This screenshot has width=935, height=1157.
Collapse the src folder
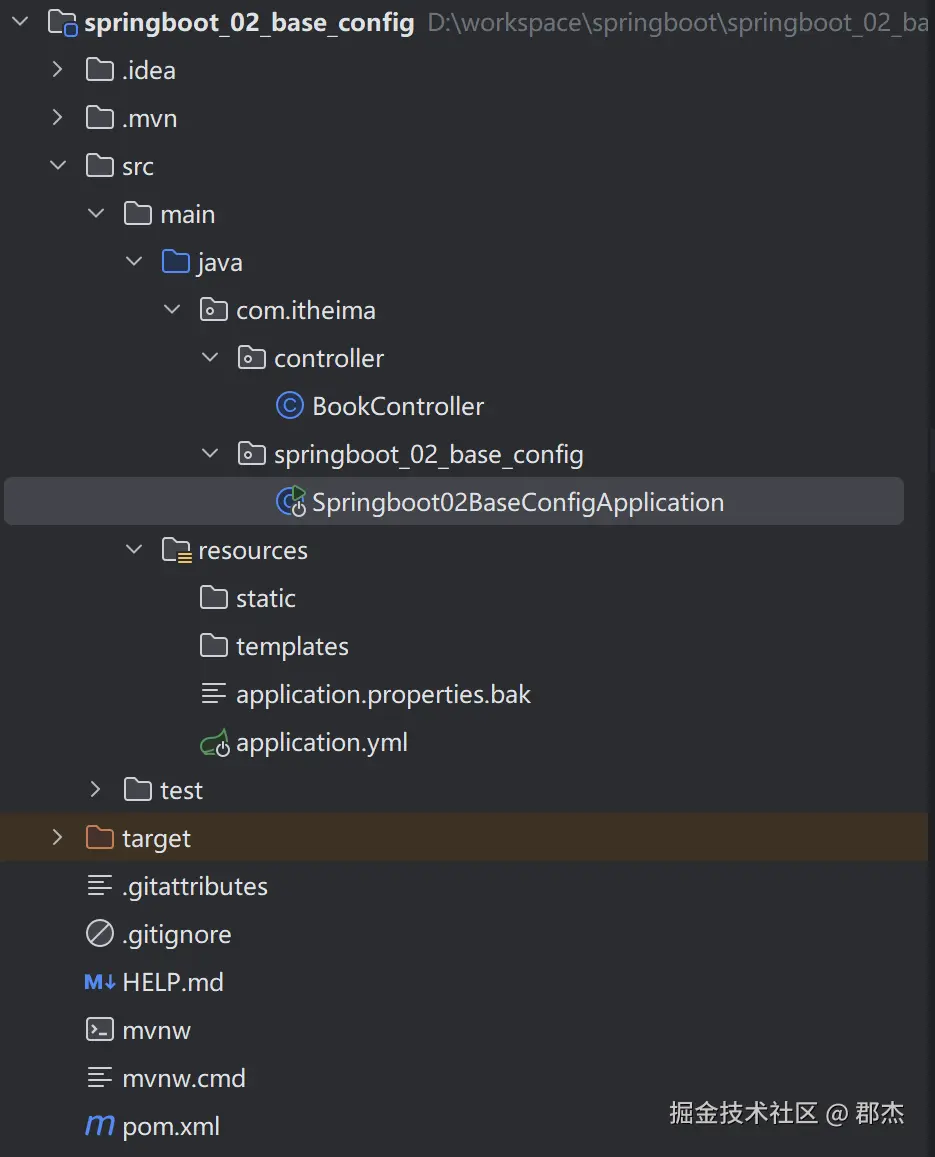point(58,166)
